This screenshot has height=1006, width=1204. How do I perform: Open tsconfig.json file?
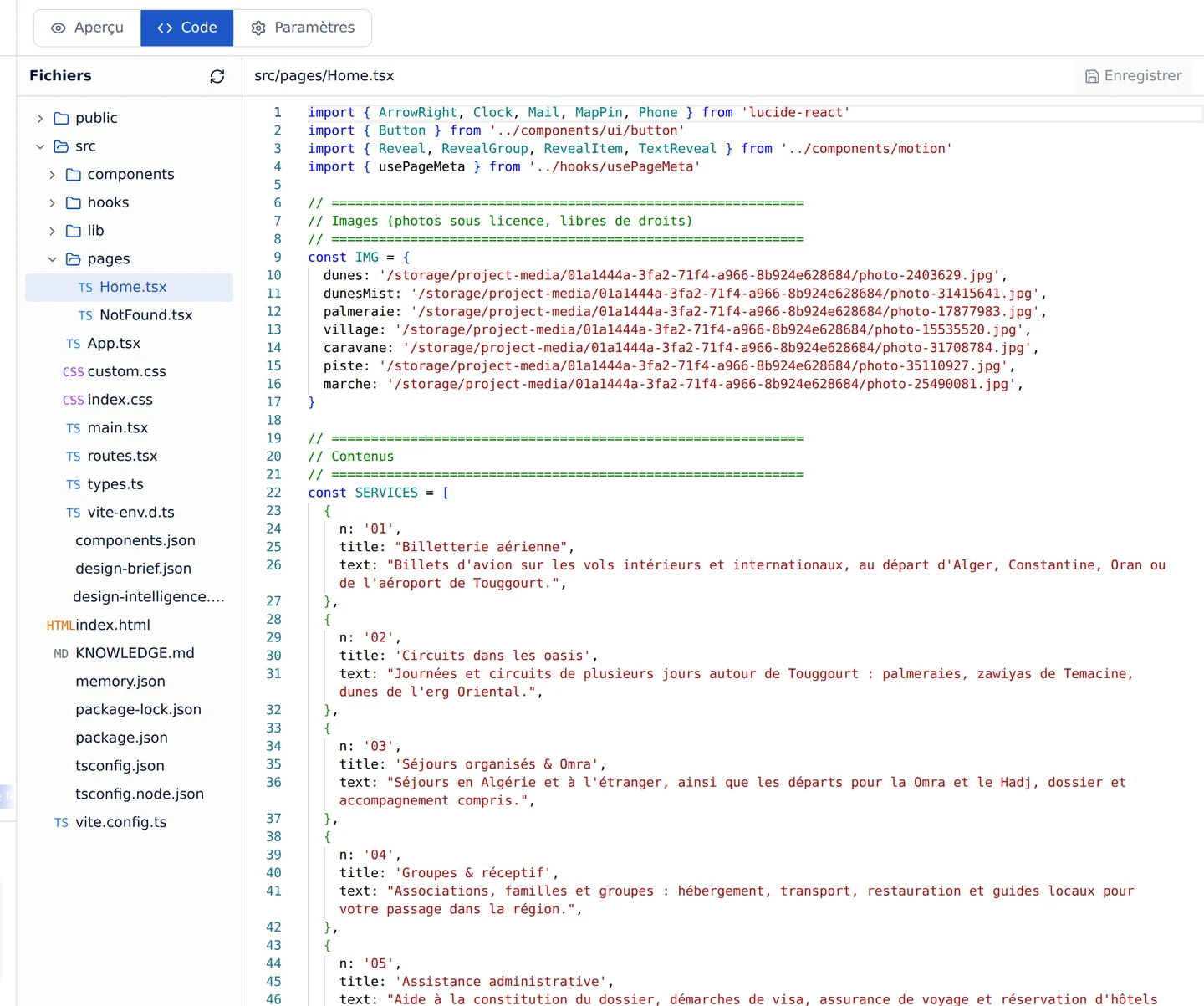point(130,766)
